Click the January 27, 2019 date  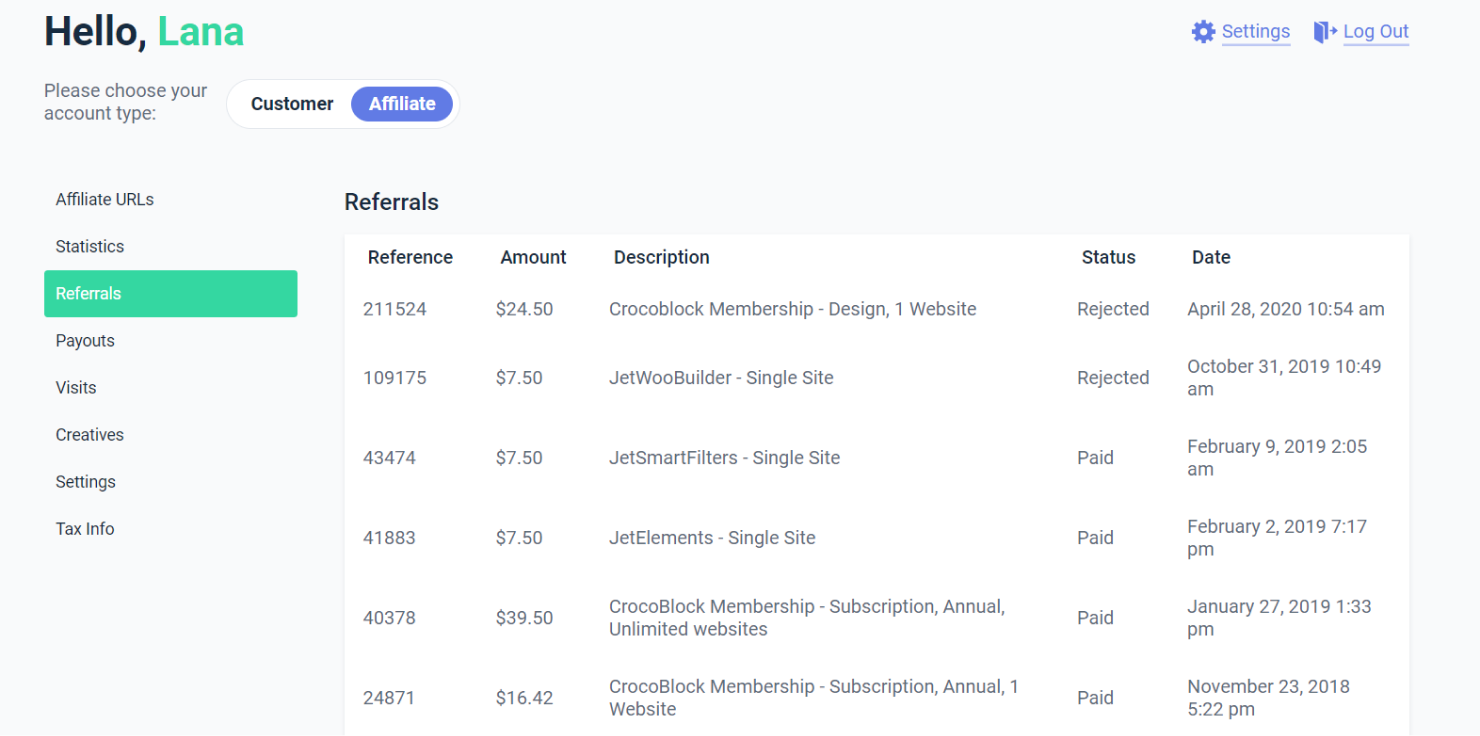(x=1279, y=618)
